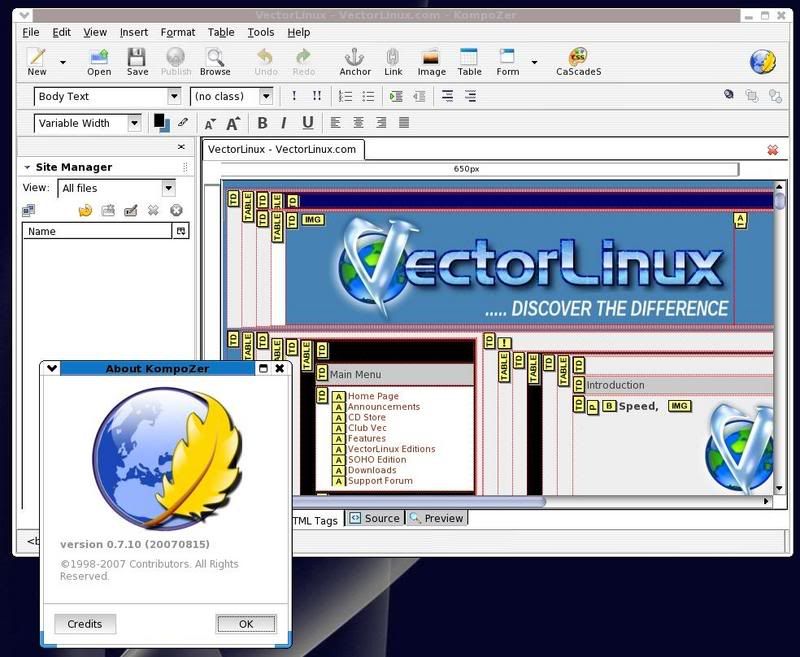The width and height of the screenshot is (800, 657).
Task: Click the Name column header
Action: pos(97,231)
